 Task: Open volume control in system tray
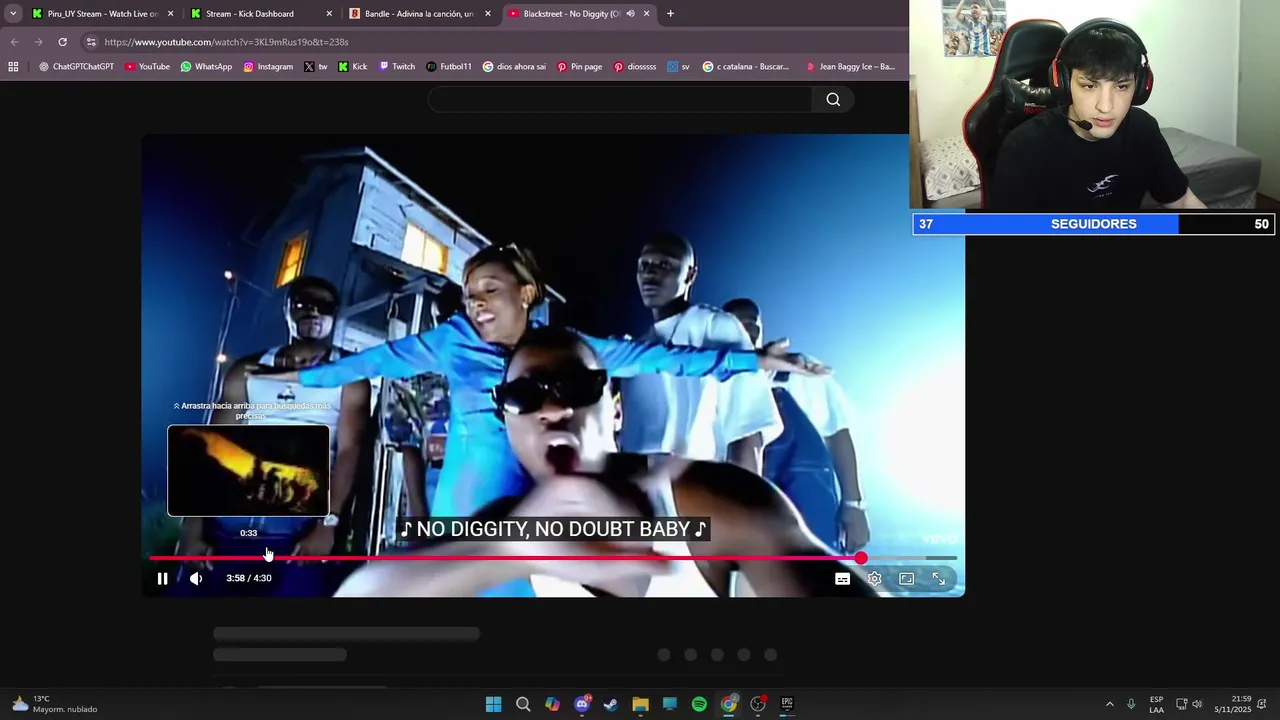point(1197,704)
